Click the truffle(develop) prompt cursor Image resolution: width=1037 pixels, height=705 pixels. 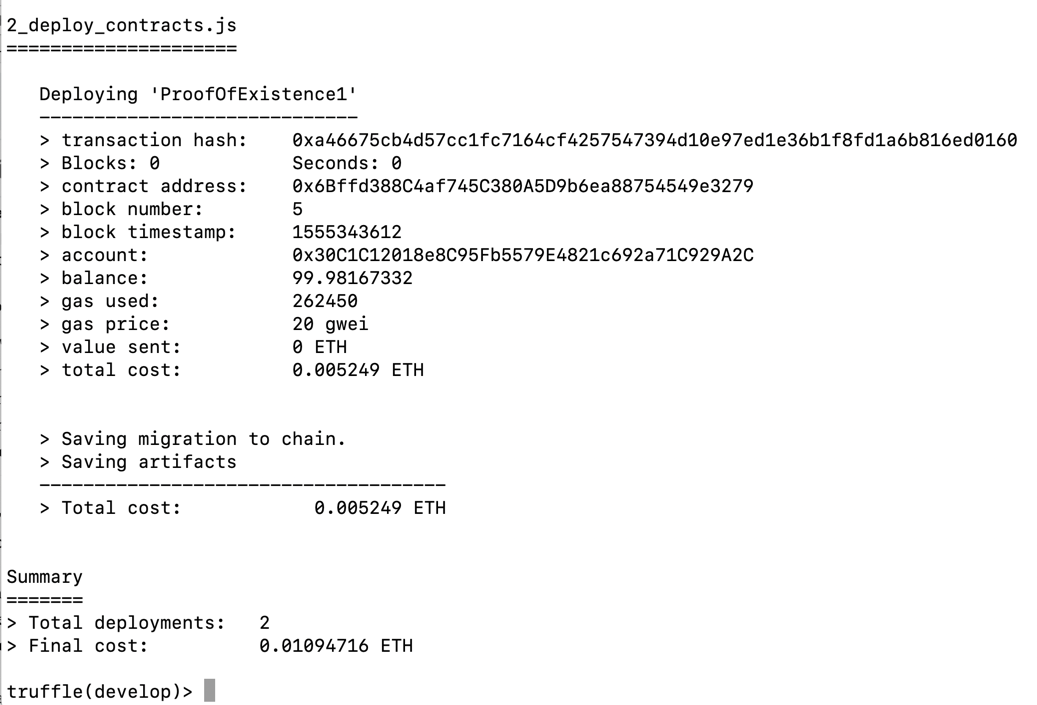(209, 691)
